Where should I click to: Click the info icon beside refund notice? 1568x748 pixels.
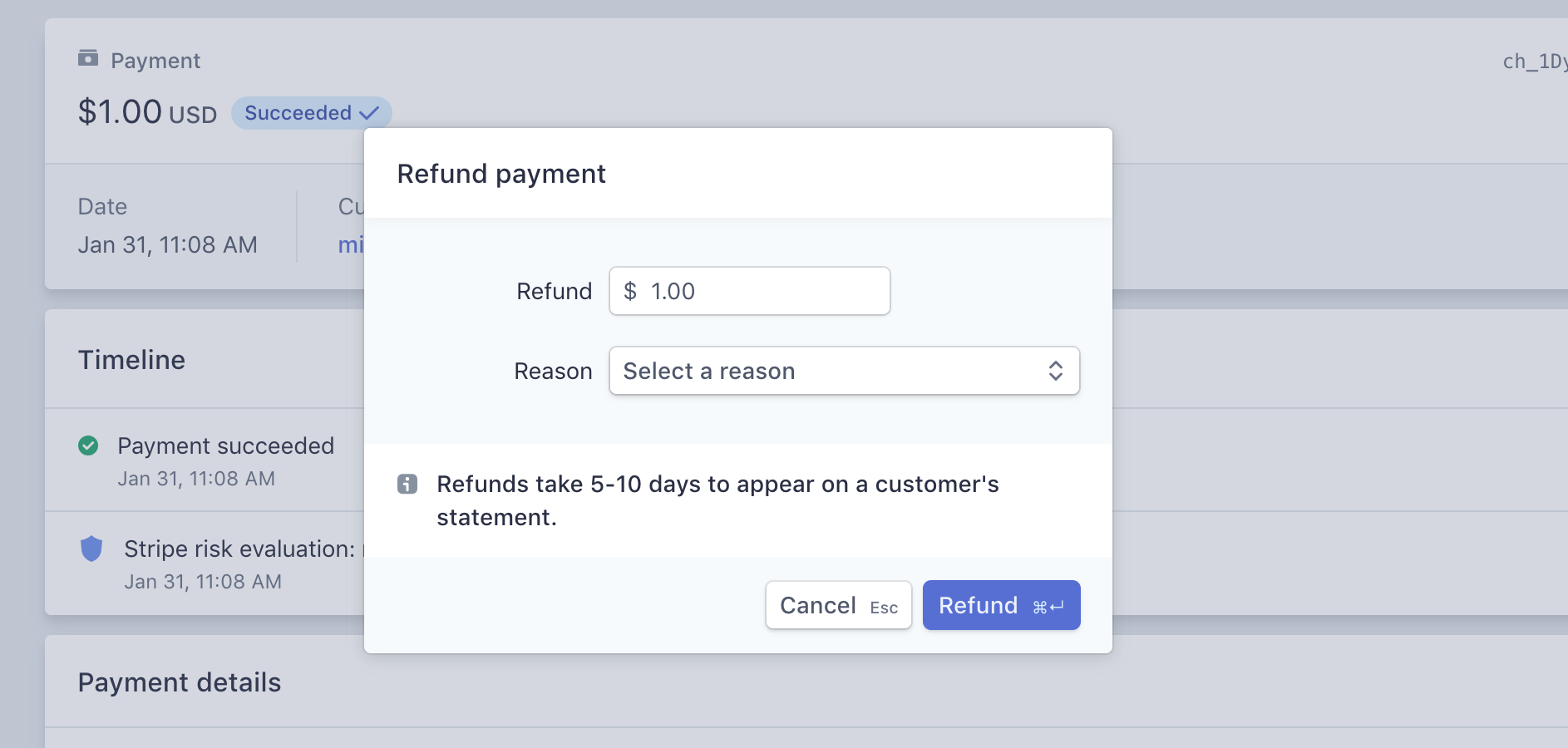click(407, 484)
